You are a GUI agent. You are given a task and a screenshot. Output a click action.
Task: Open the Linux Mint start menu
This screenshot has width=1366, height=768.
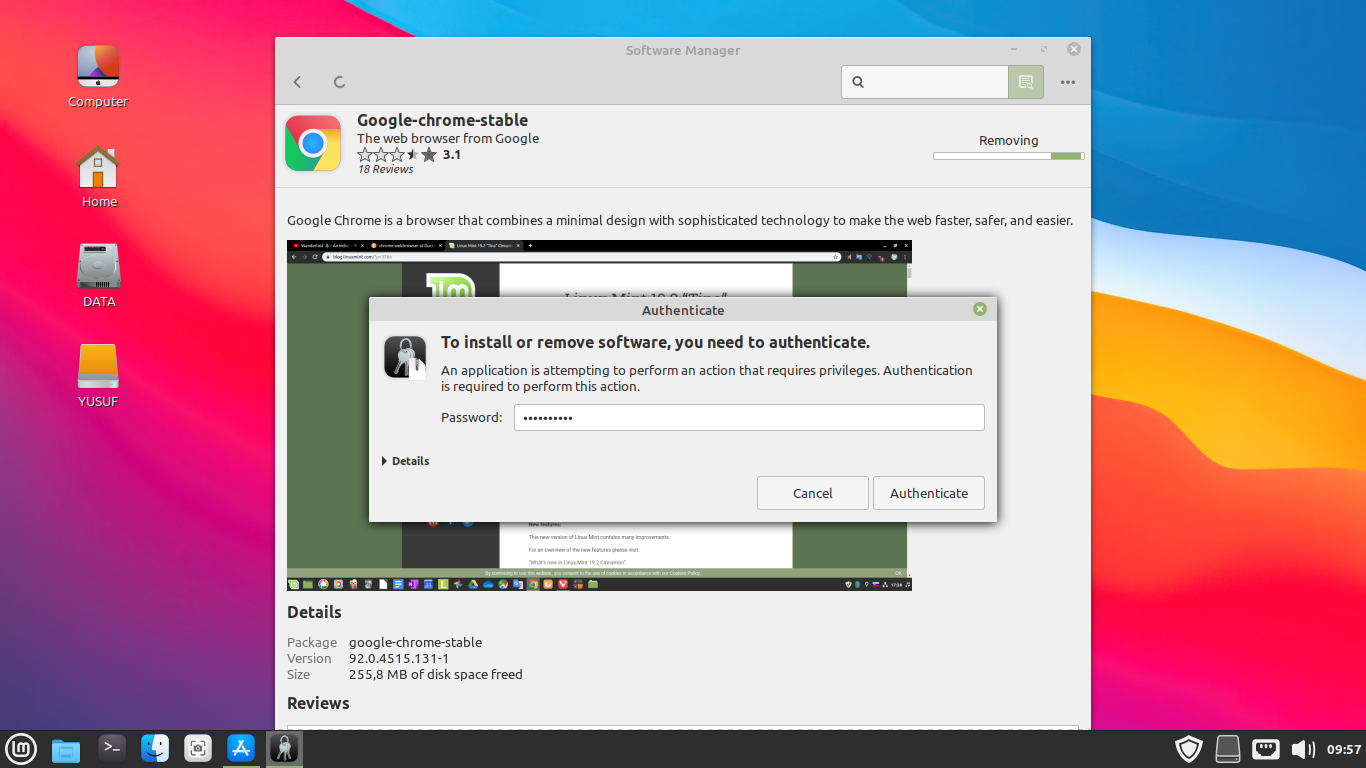pos(21,748)
